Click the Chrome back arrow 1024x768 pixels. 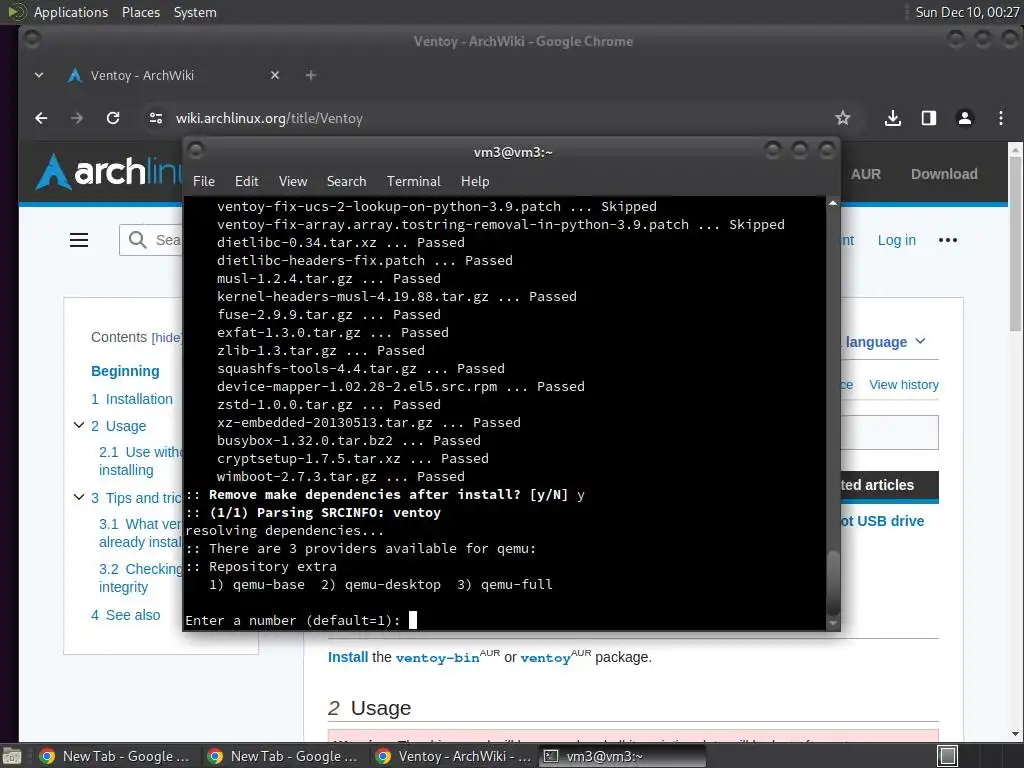(41, 118)
